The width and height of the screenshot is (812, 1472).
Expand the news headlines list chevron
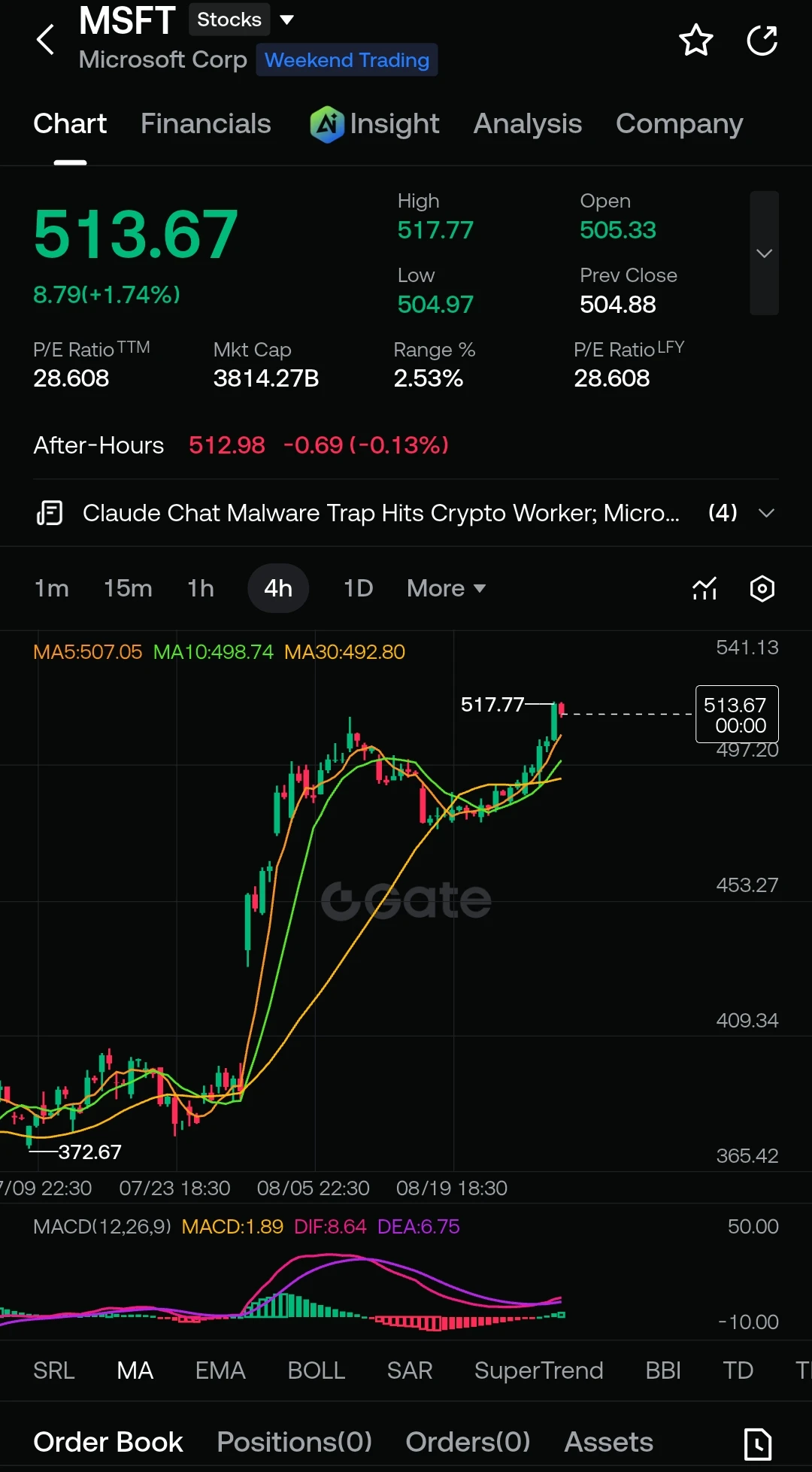[x=766, y=513]
